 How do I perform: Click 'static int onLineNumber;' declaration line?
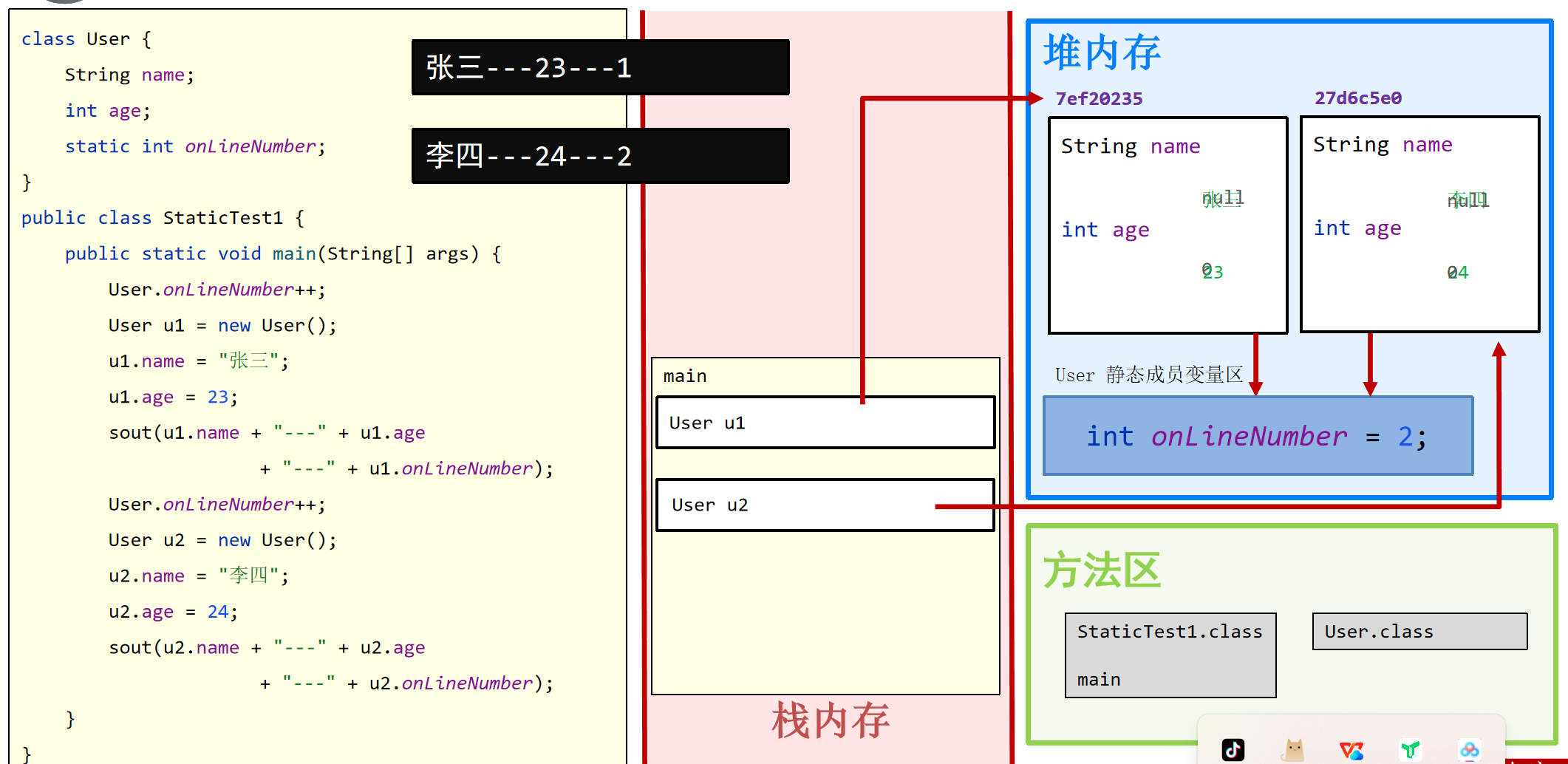(x=195, y=146)
